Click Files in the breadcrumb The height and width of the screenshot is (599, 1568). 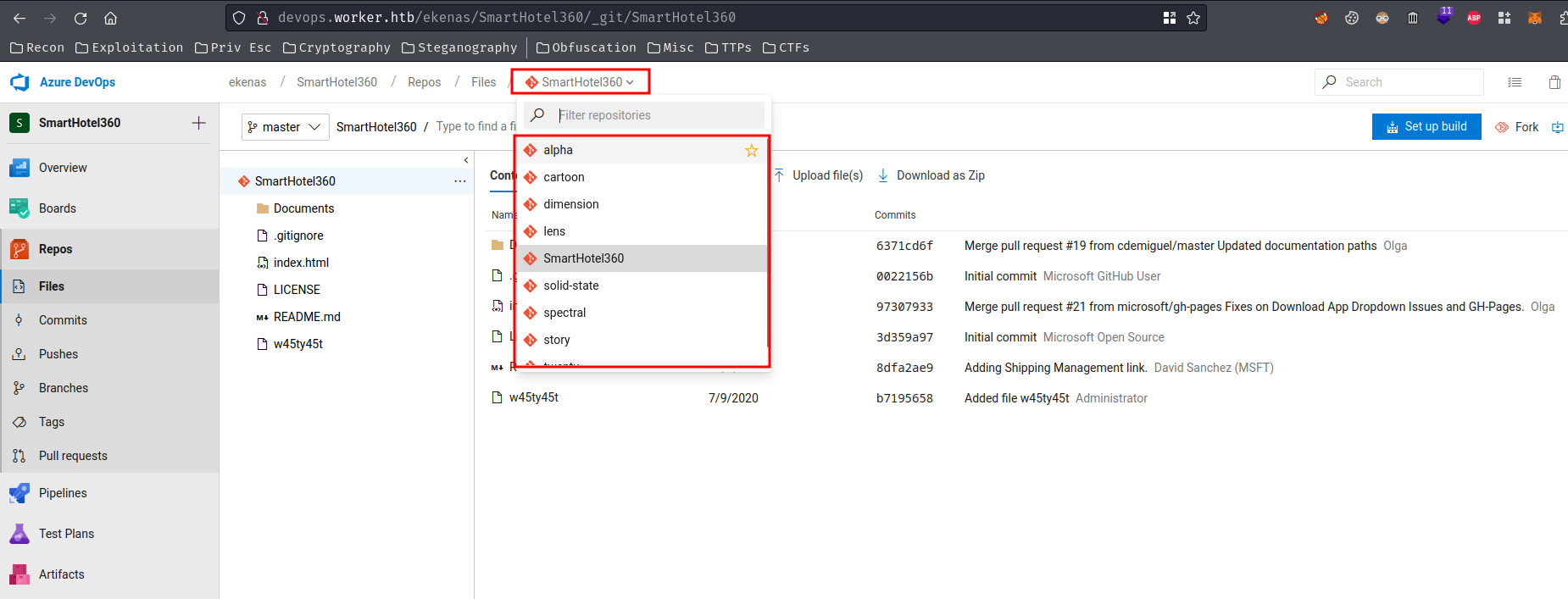(x=484, y=82)
